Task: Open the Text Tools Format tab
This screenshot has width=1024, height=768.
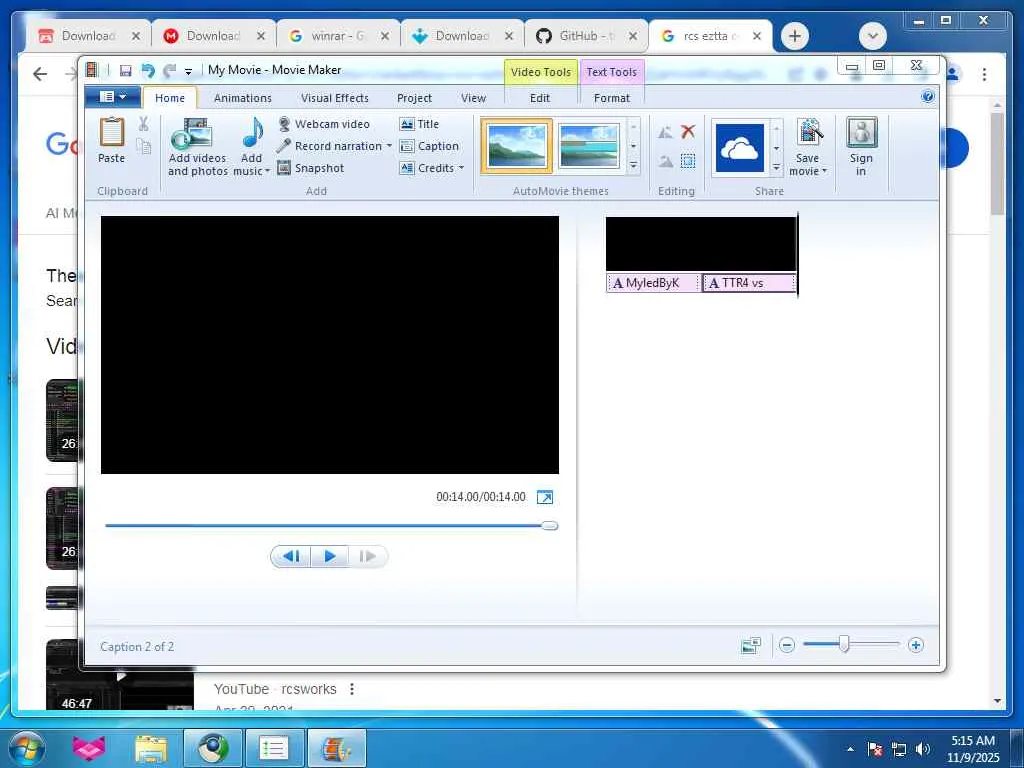Action: [611, 98]
